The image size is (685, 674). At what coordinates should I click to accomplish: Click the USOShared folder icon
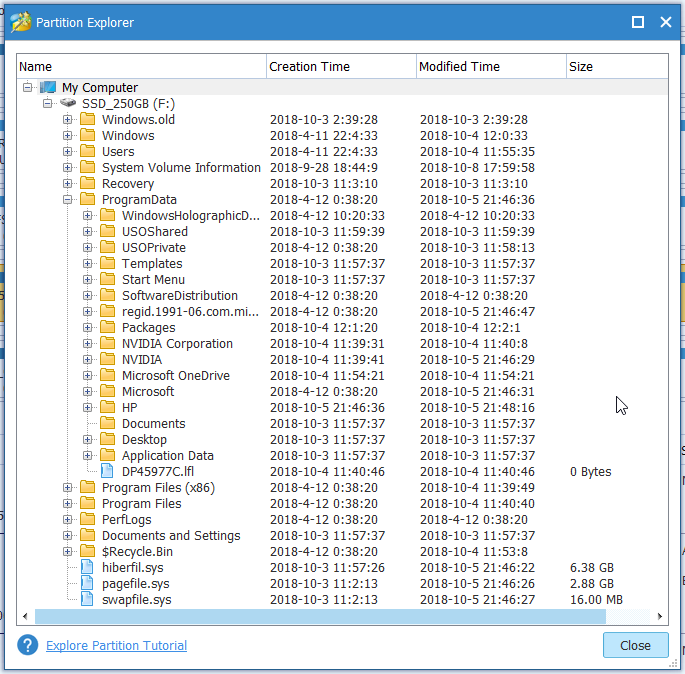point(107,231)
